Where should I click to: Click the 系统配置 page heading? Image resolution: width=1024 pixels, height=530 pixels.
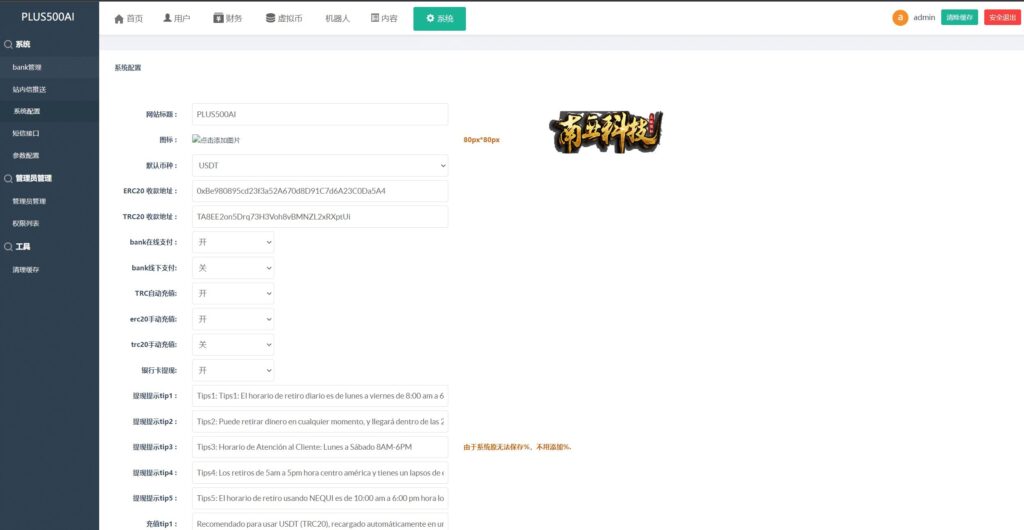(x=127, y=67)
